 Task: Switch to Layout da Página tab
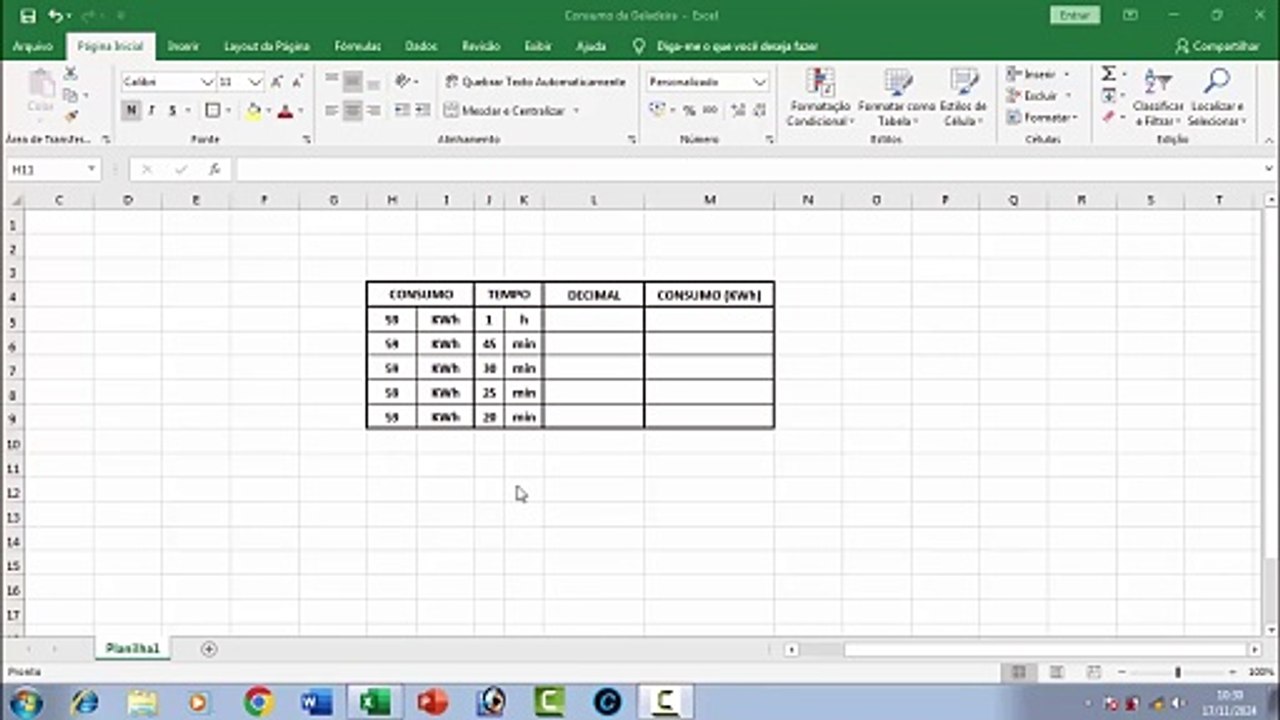click(267, 46)
